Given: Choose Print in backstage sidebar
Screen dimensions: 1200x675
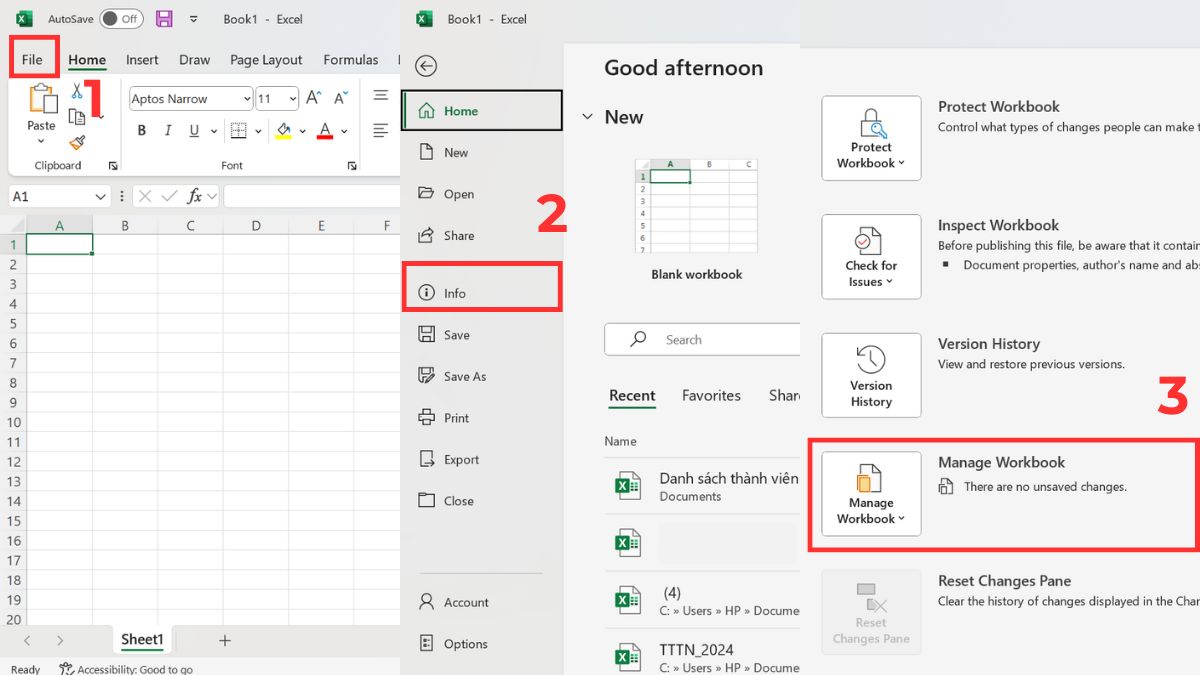Looking at the screenshot, I should 482,418.
